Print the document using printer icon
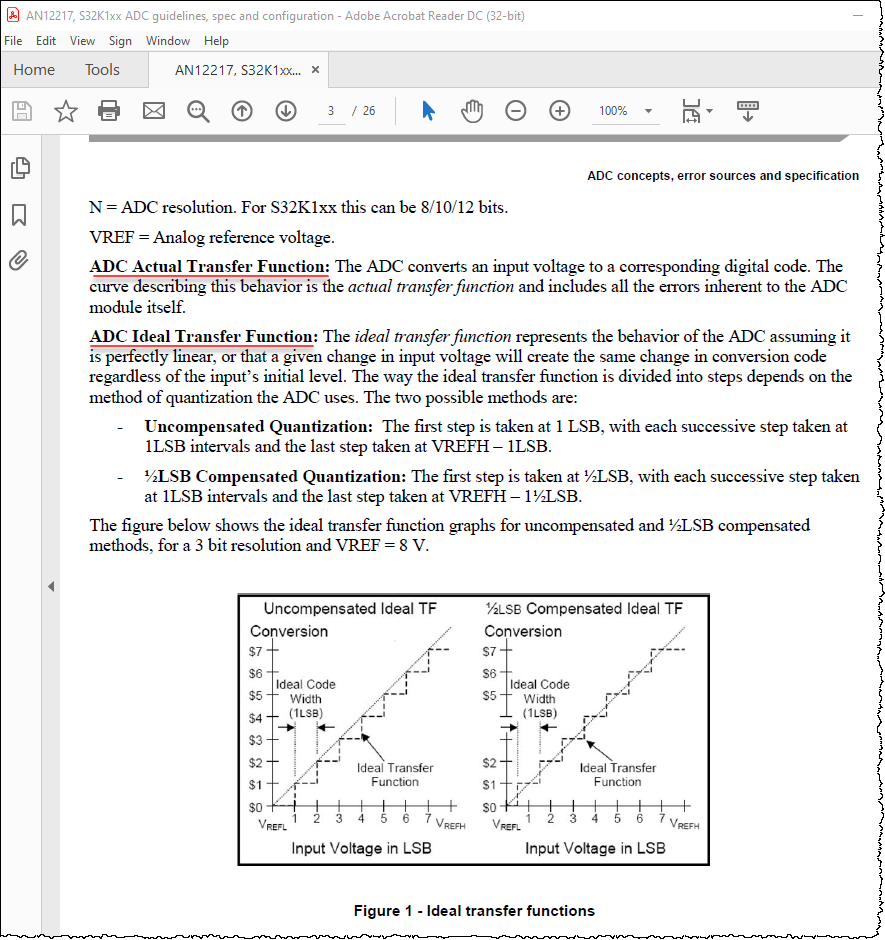This screenshot has width=885, height=940. tap(109, 111)
